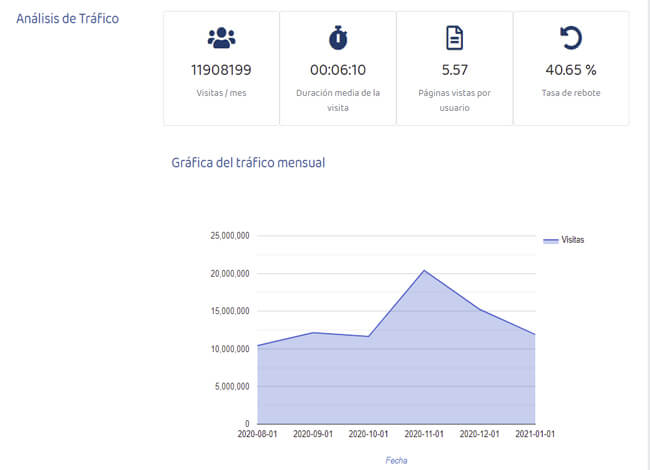Click the 10,000,000 axis label

tap(230, 349)
